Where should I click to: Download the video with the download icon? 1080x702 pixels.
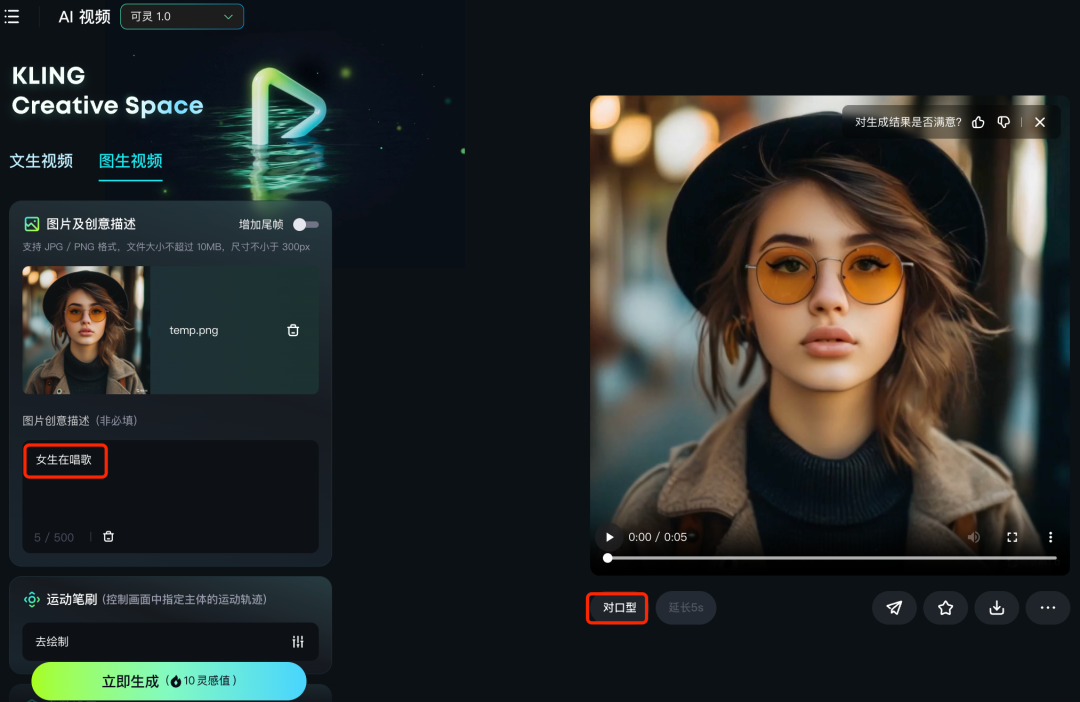tap(997, 608)
